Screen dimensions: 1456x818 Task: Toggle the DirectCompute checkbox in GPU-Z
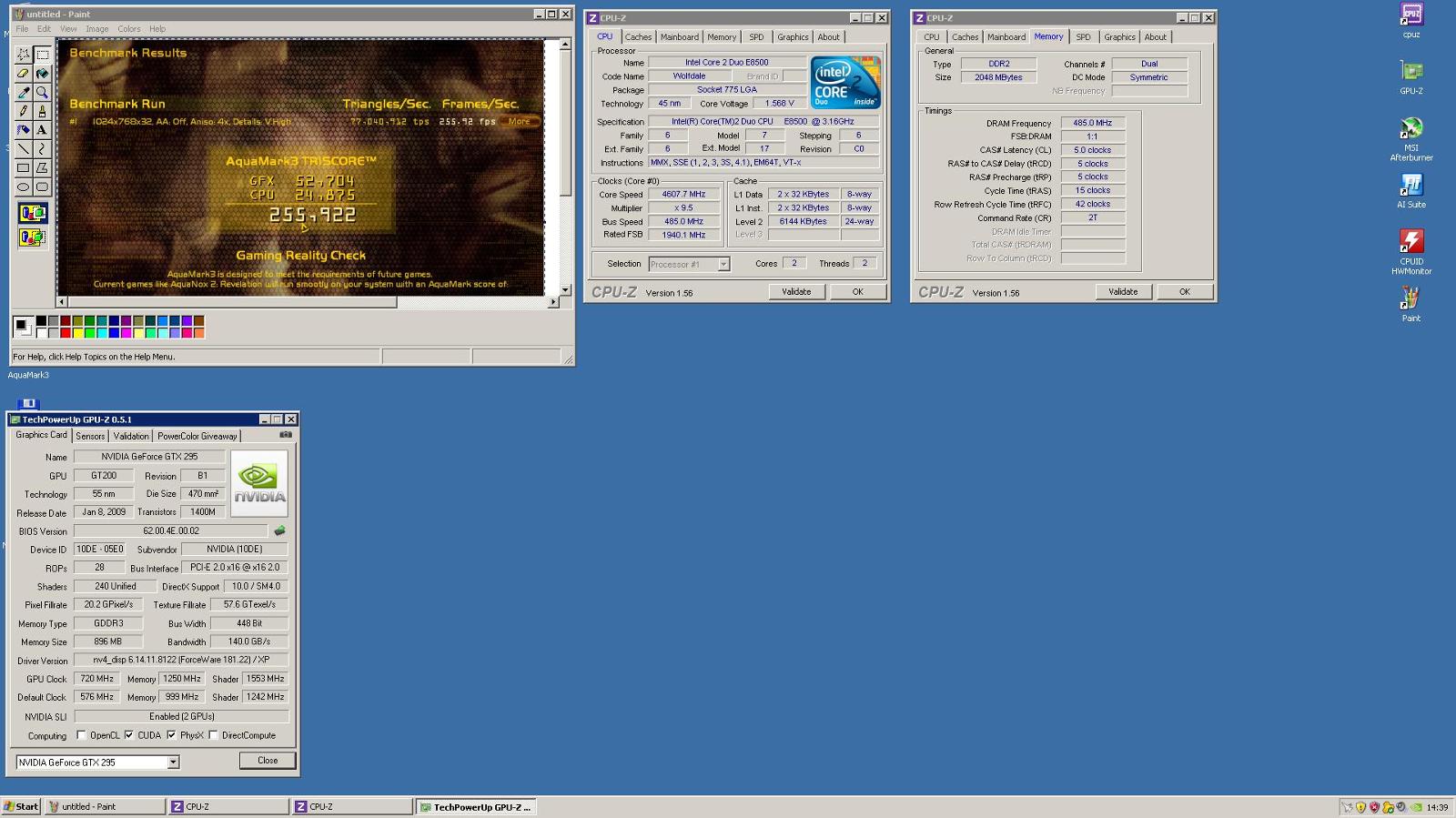point(213,735)
